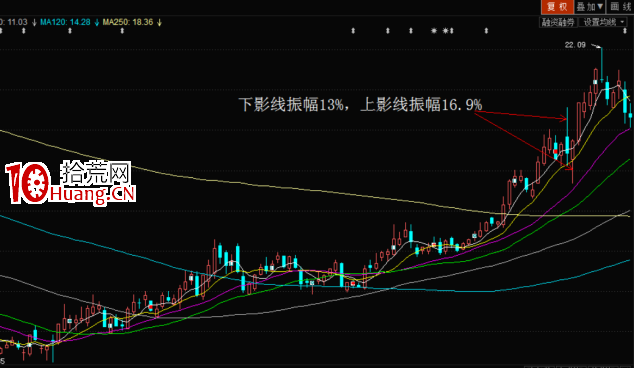Click the candlestick with the long lower shadow
This screenshot has height=368, width=635.
(x=572, y=161)
